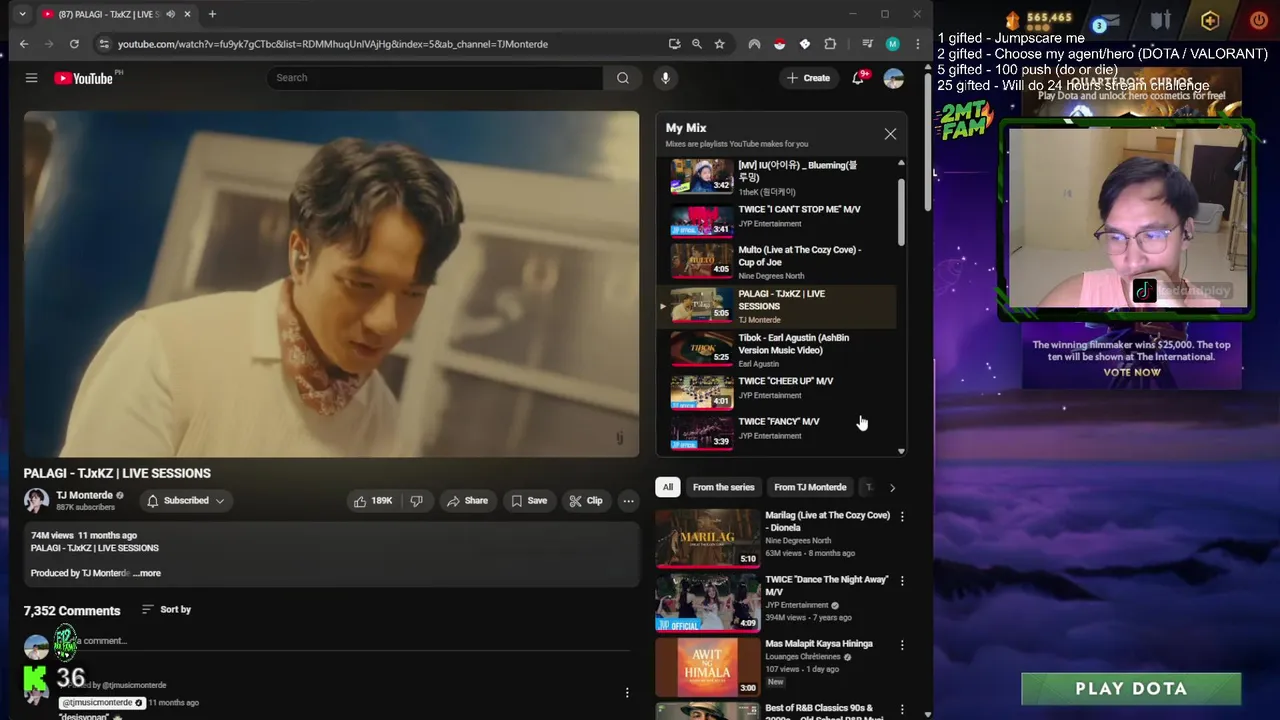Close the PALAGI browser tab
The height and width of the screenshot is (720, 1280).
click(x=187, y=14)
